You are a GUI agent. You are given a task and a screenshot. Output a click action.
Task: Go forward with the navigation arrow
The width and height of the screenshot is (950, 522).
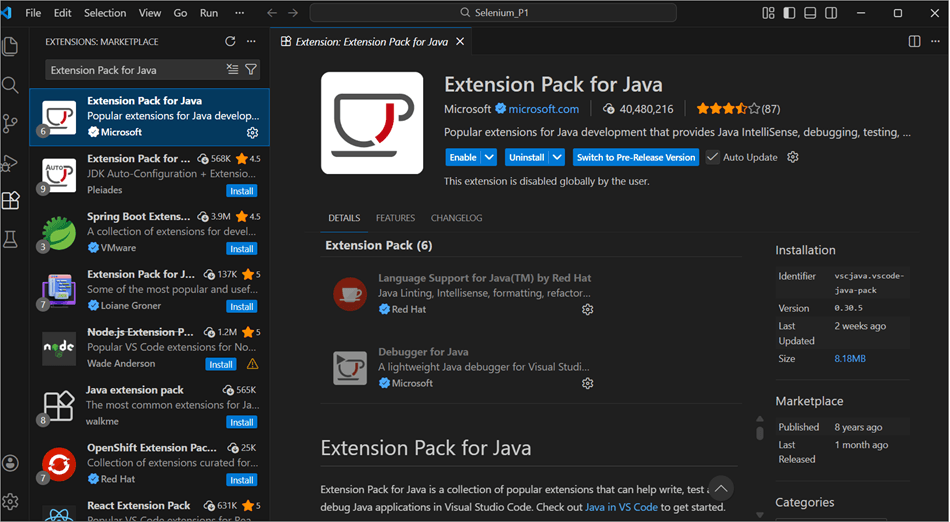[x=293, y=13]
